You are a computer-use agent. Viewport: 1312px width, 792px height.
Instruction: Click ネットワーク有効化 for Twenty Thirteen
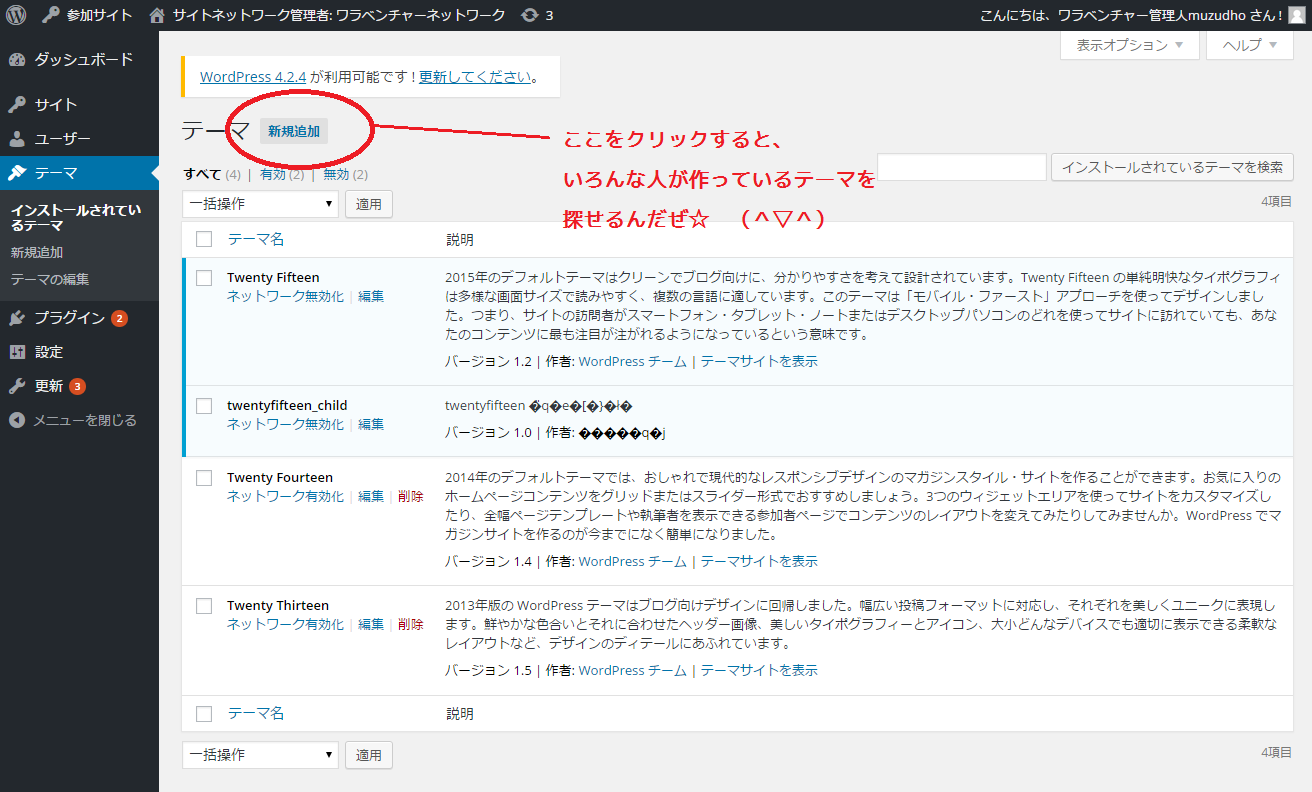[285, 624]
